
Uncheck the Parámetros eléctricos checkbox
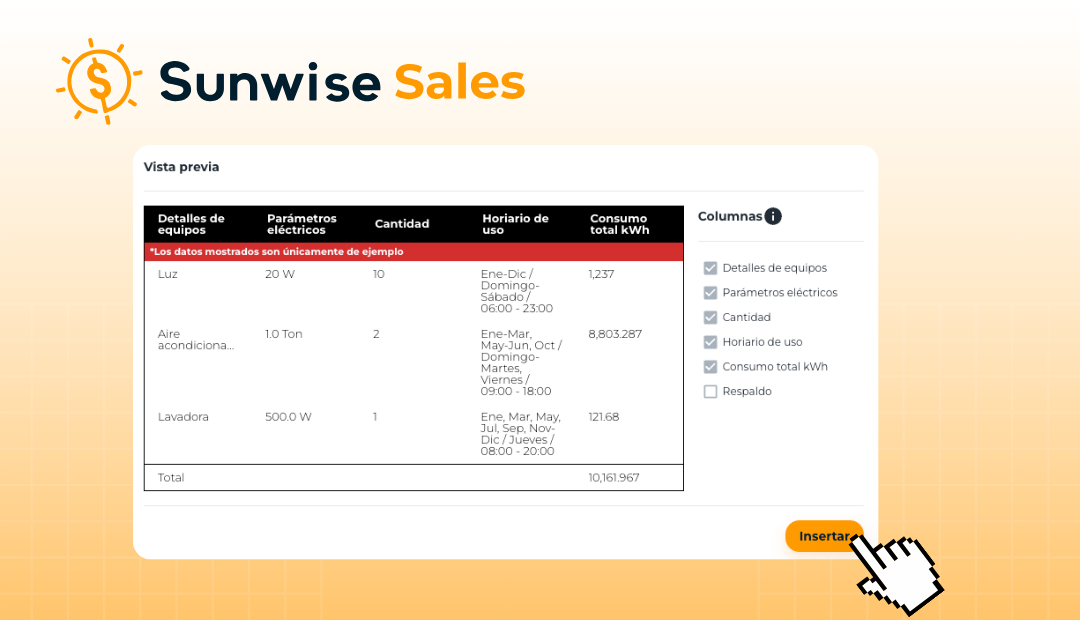[710, 293]
